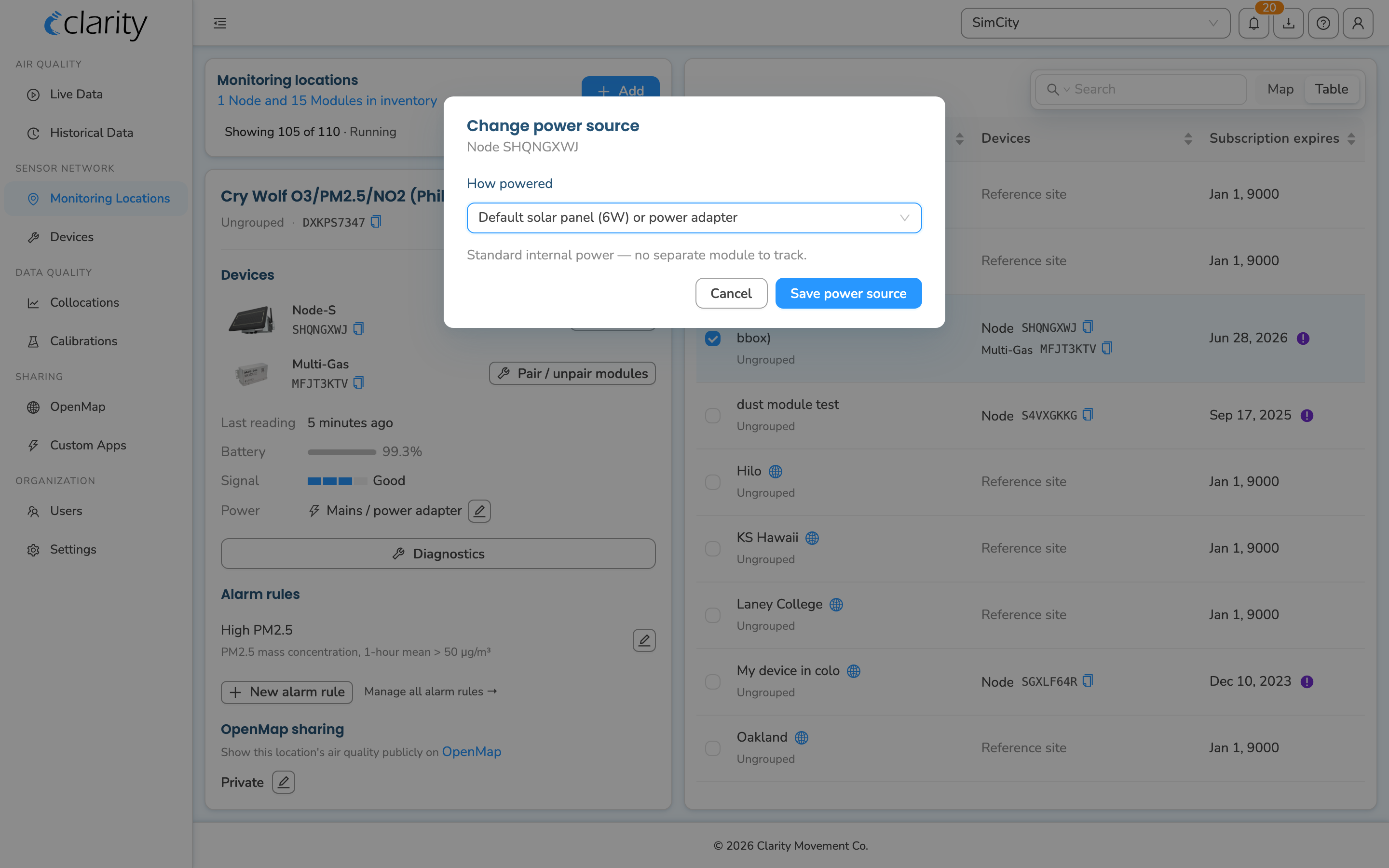Open the downloads icon
The image size is (1389, 868).
tap(1289, 23)
